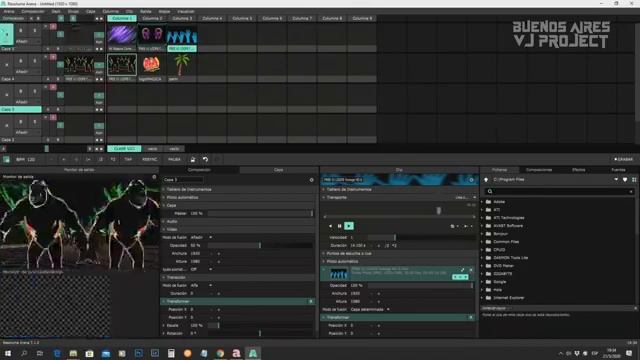The width and height of the screenshot is (640, 360).
Task: Click the clip source expand arrows icon
Action: pyautogui.click(x=462, y=270)
